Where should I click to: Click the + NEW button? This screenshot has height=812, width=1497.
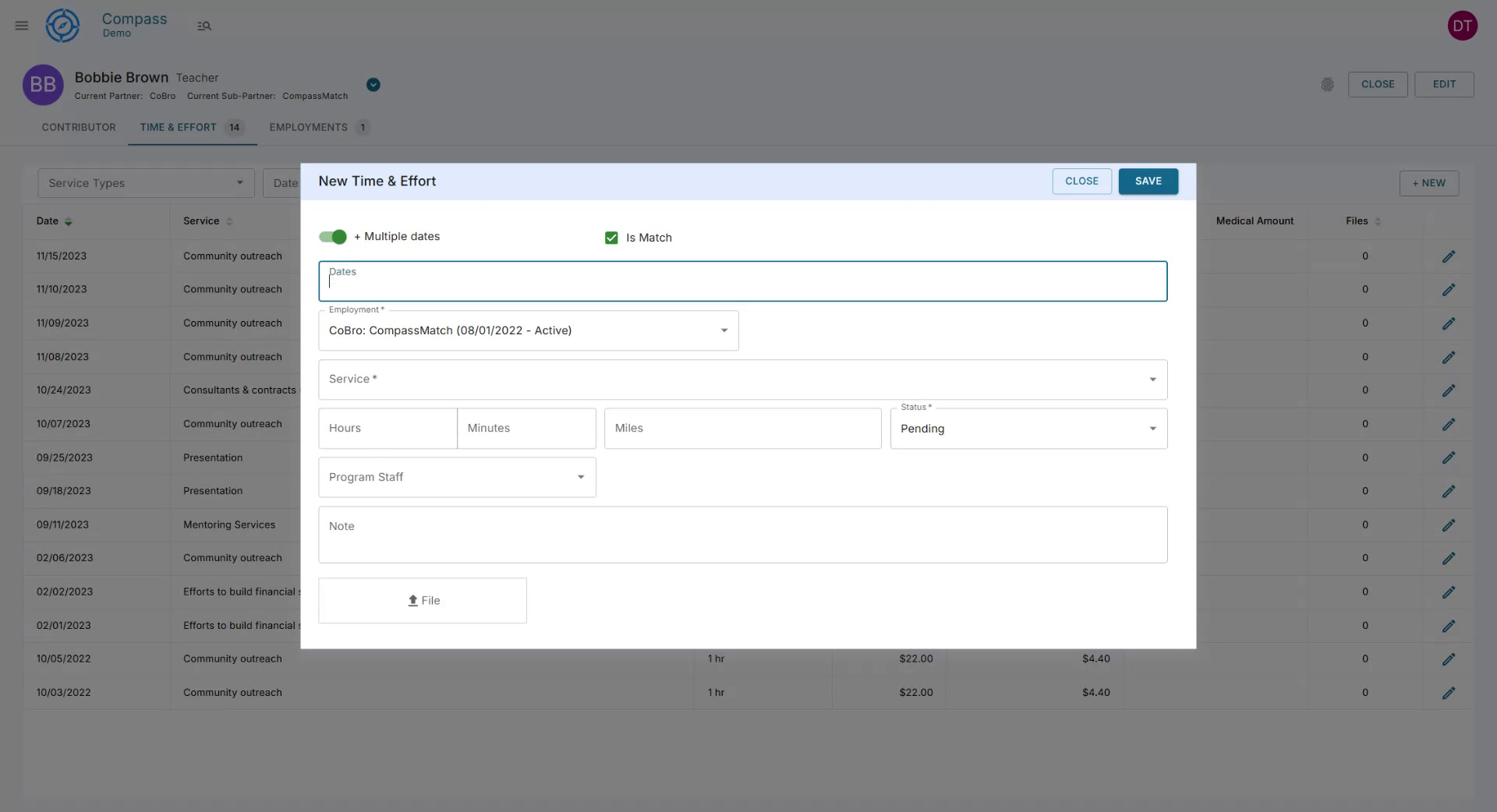(1428, 183)
